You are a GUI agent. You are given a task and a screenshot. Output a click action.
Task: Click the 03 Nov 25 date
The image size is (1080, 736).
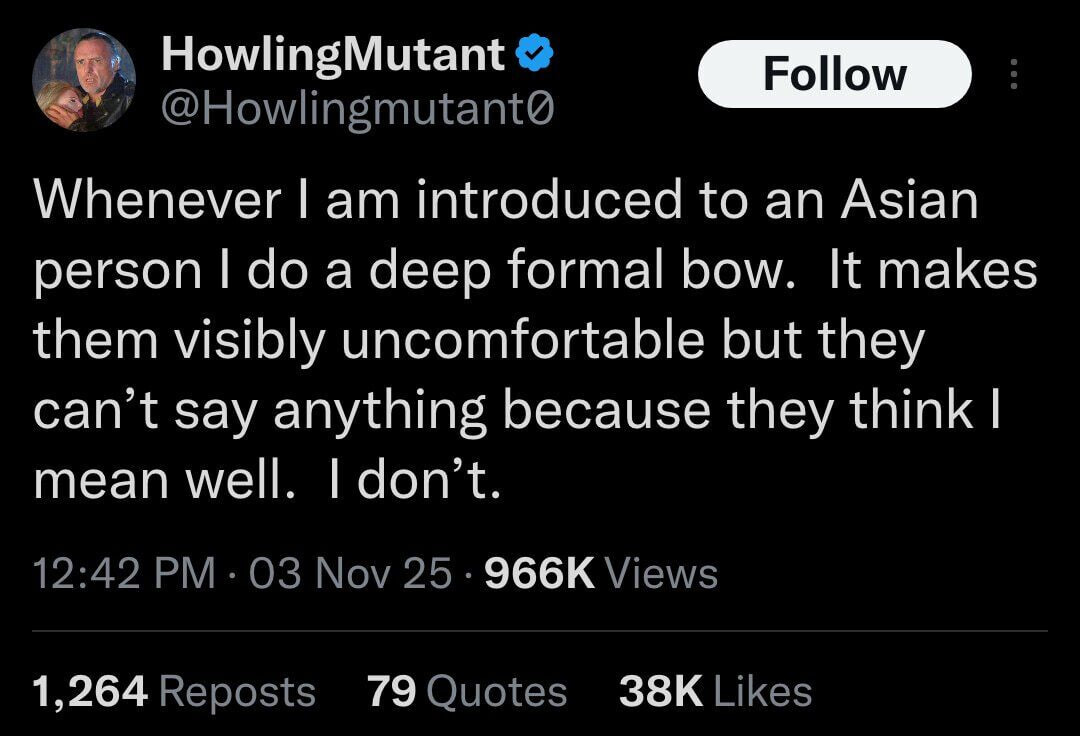[x=351, y=574]
